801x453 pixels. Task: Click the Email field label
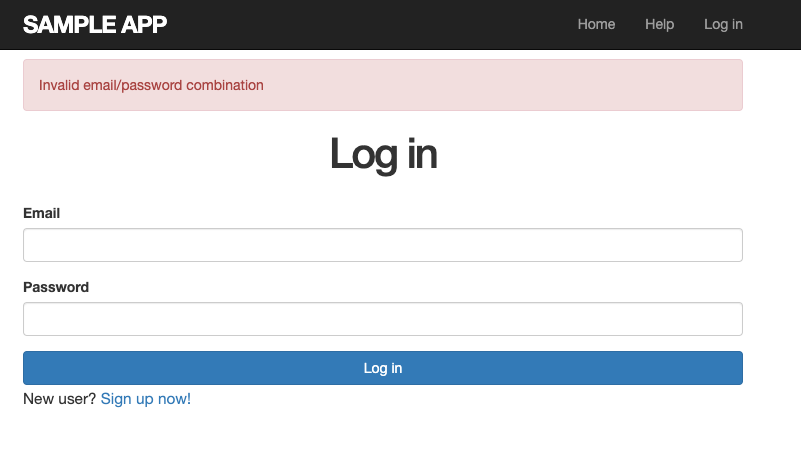click(x=42, y=213)
